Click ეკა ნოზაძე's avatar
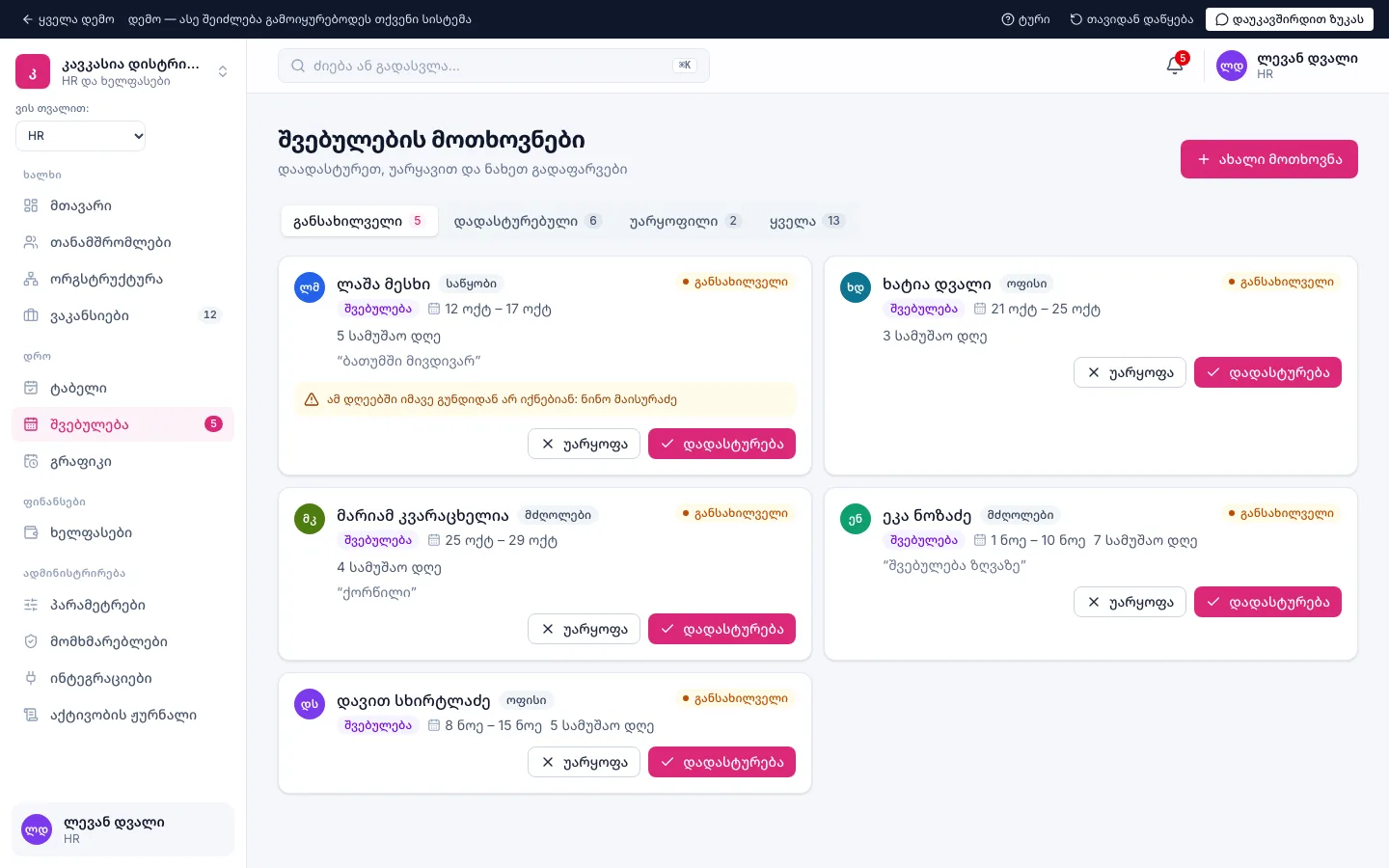 point(856,519)
